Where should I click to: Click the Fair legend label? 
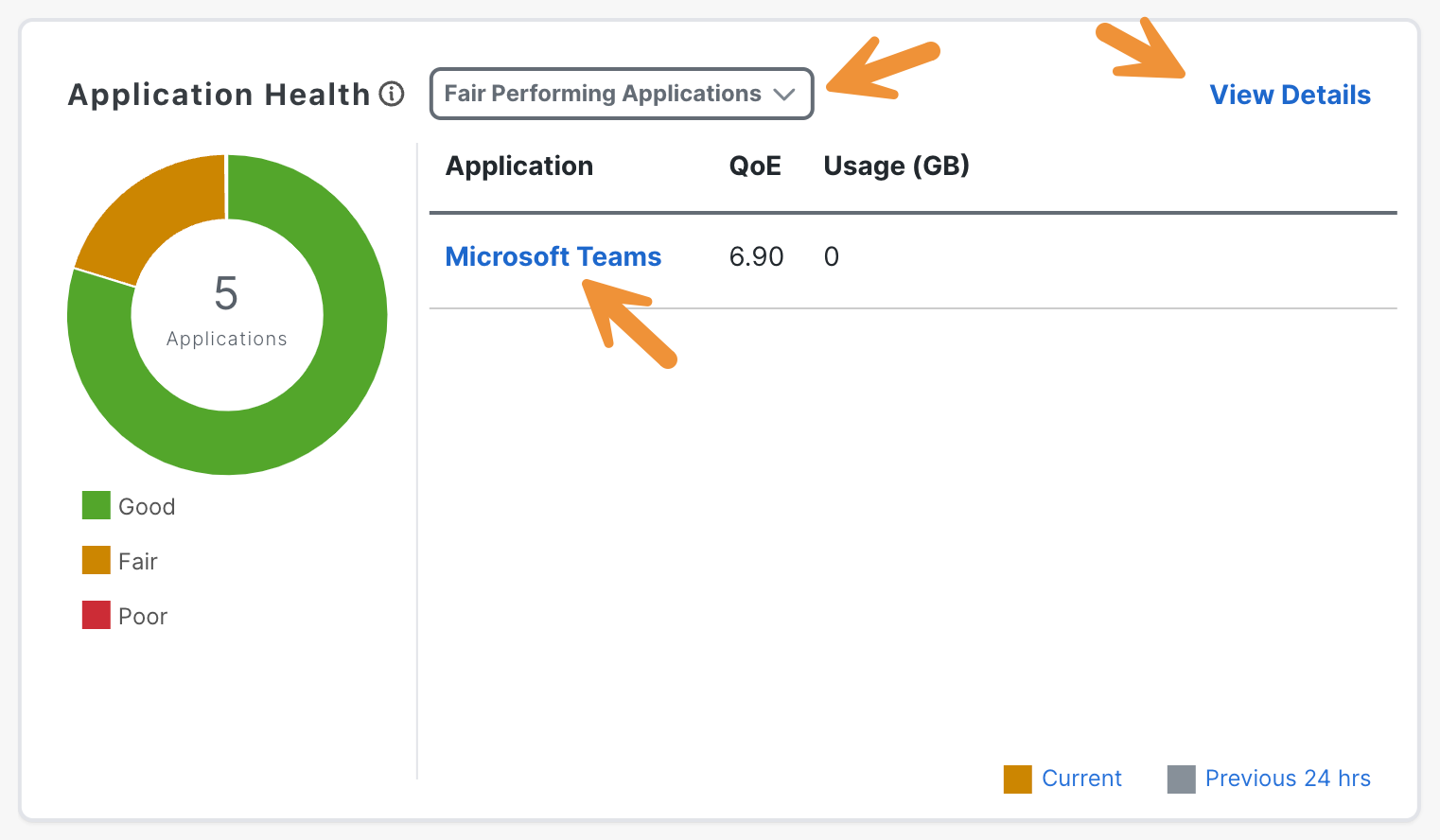(138, 561)
